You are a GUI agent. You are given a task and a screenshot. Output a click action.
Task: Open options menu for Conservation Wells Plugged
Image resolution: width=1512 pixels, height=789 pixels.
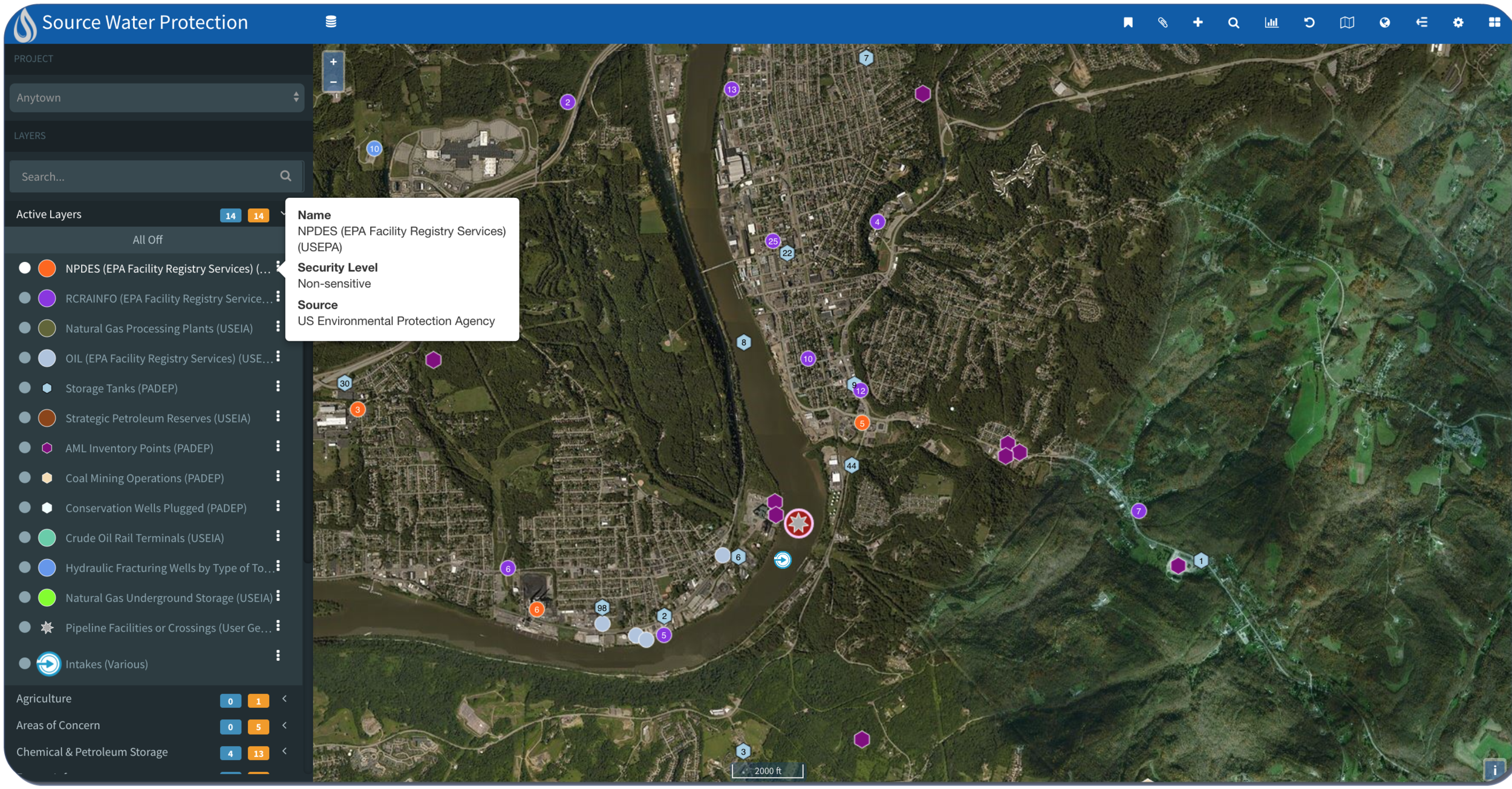278,506
